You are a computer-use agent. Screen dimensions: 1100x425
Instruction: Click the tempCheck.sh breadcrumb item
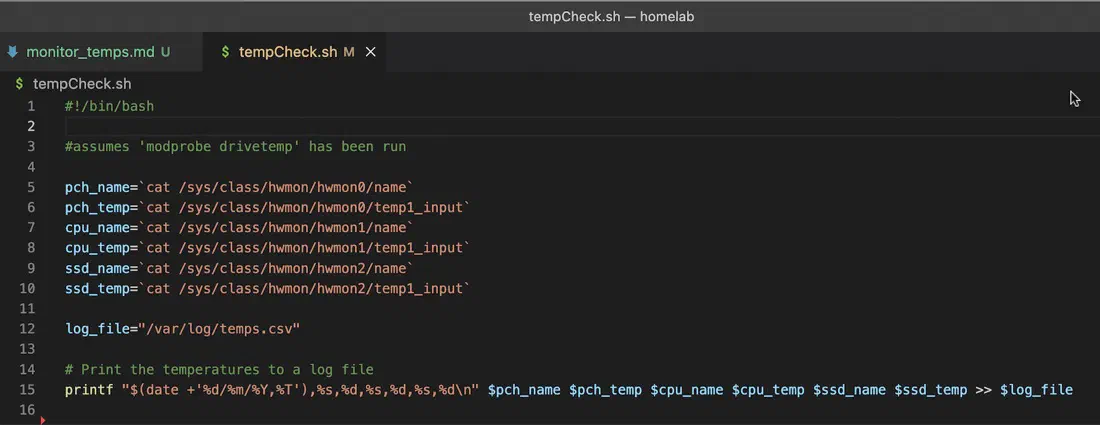coord(82,84)
